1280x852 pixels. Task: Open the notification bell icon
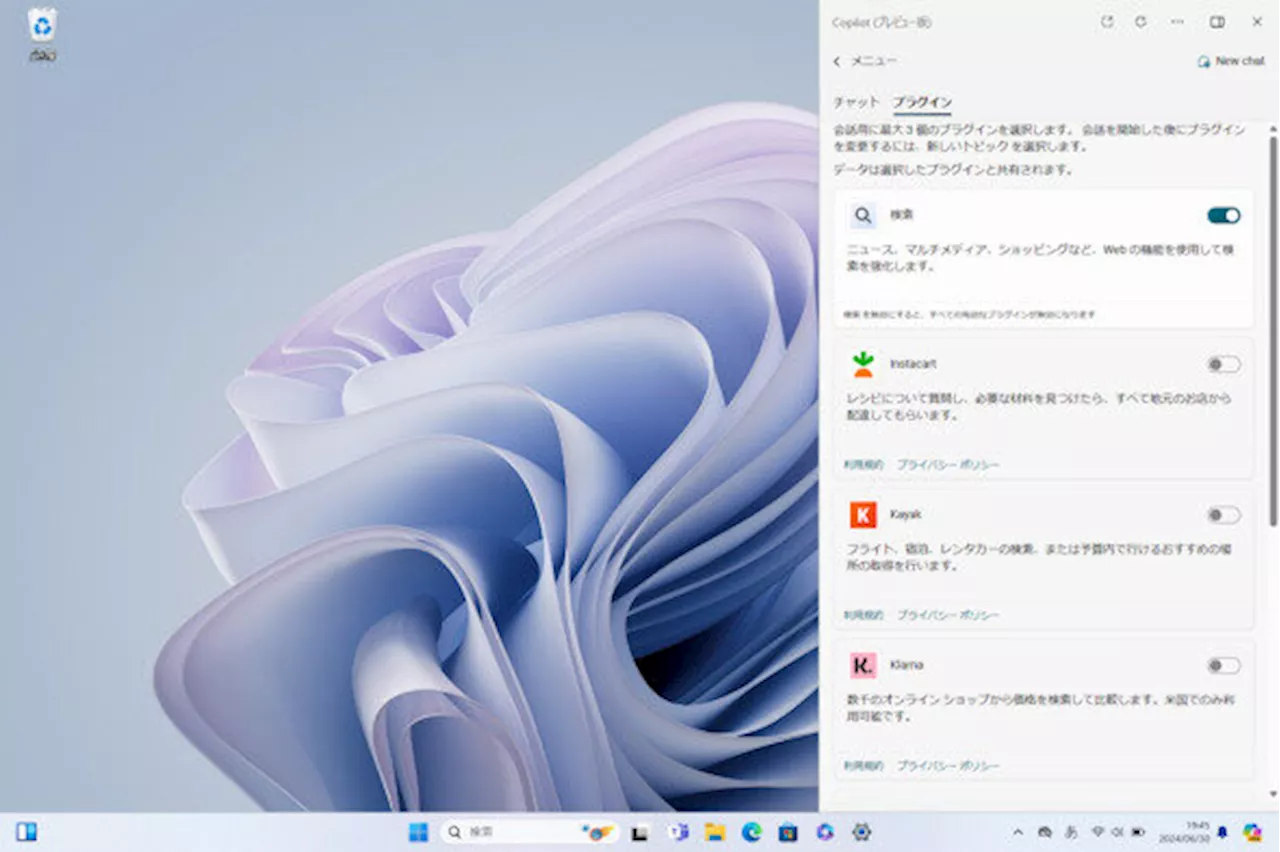(1222, 832)
